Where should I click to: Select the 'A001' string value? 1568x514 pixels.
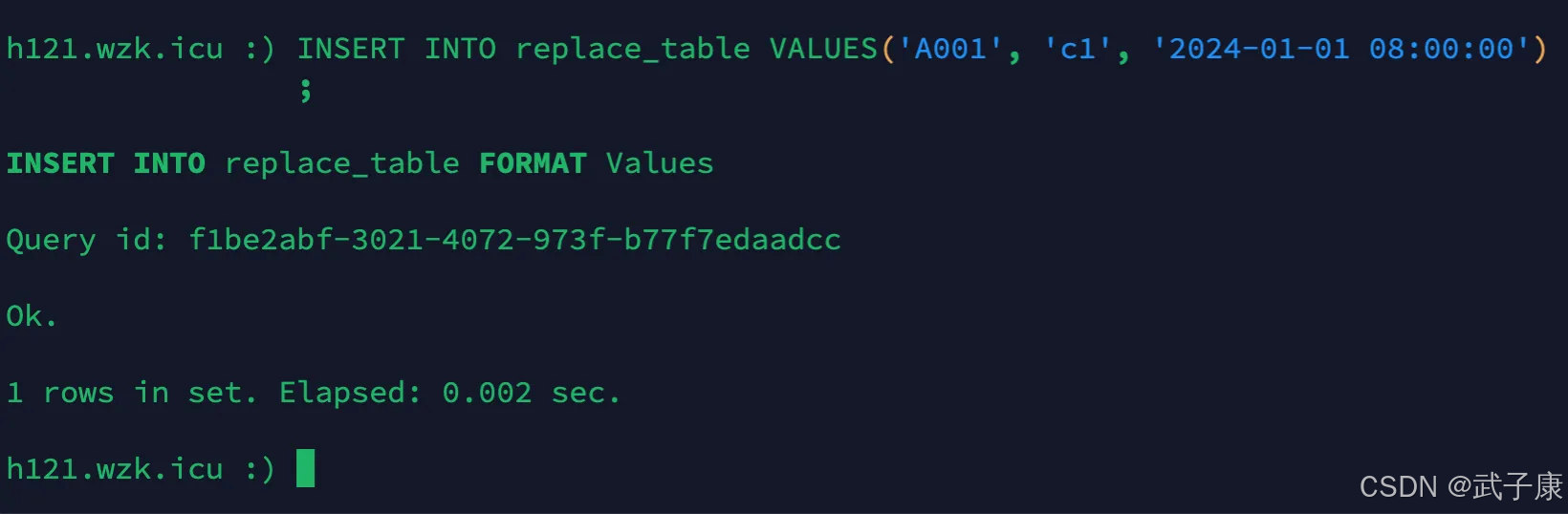tap(950, 49)
